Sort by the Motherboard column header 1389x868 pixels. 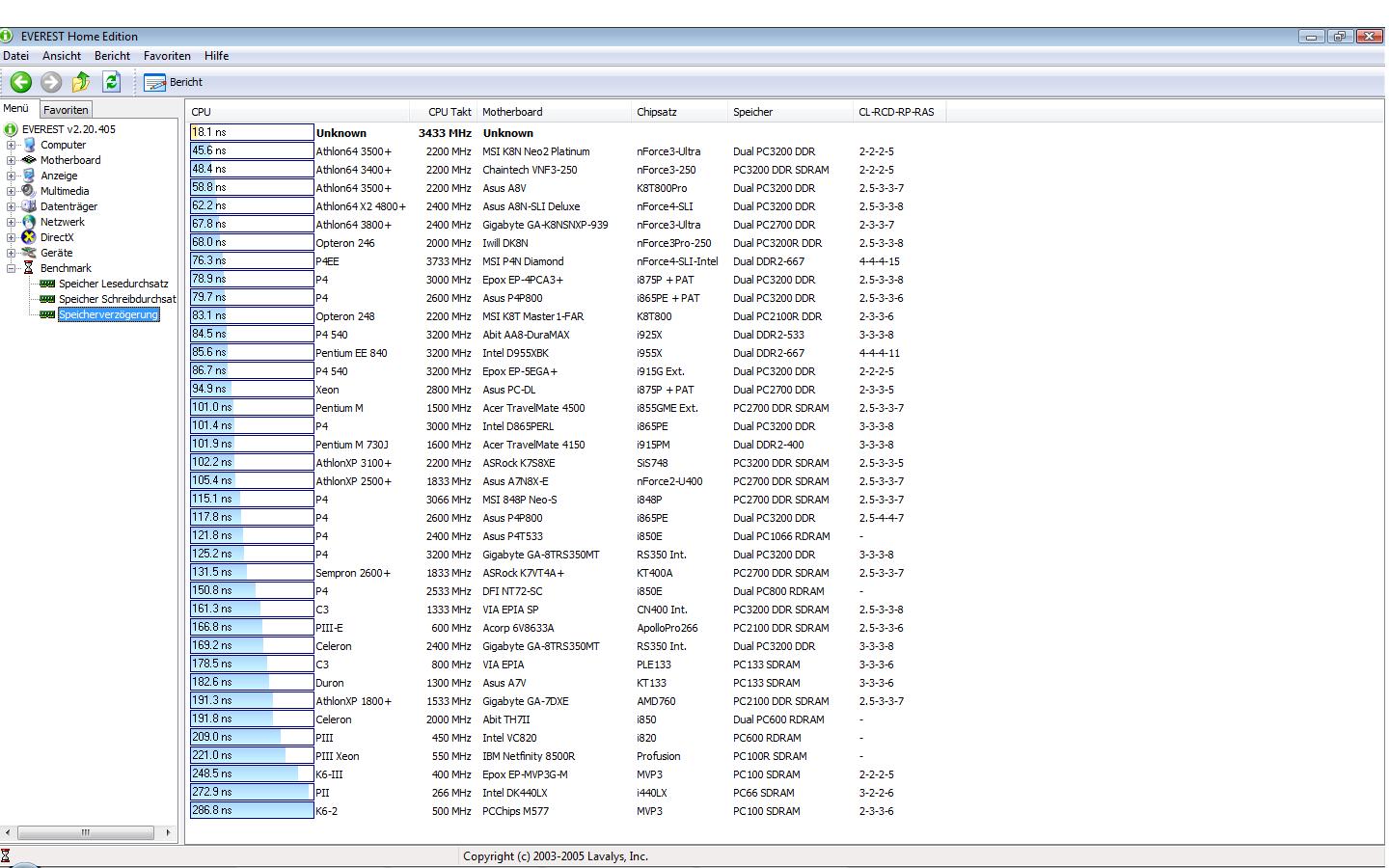click(x=554, y=112)
